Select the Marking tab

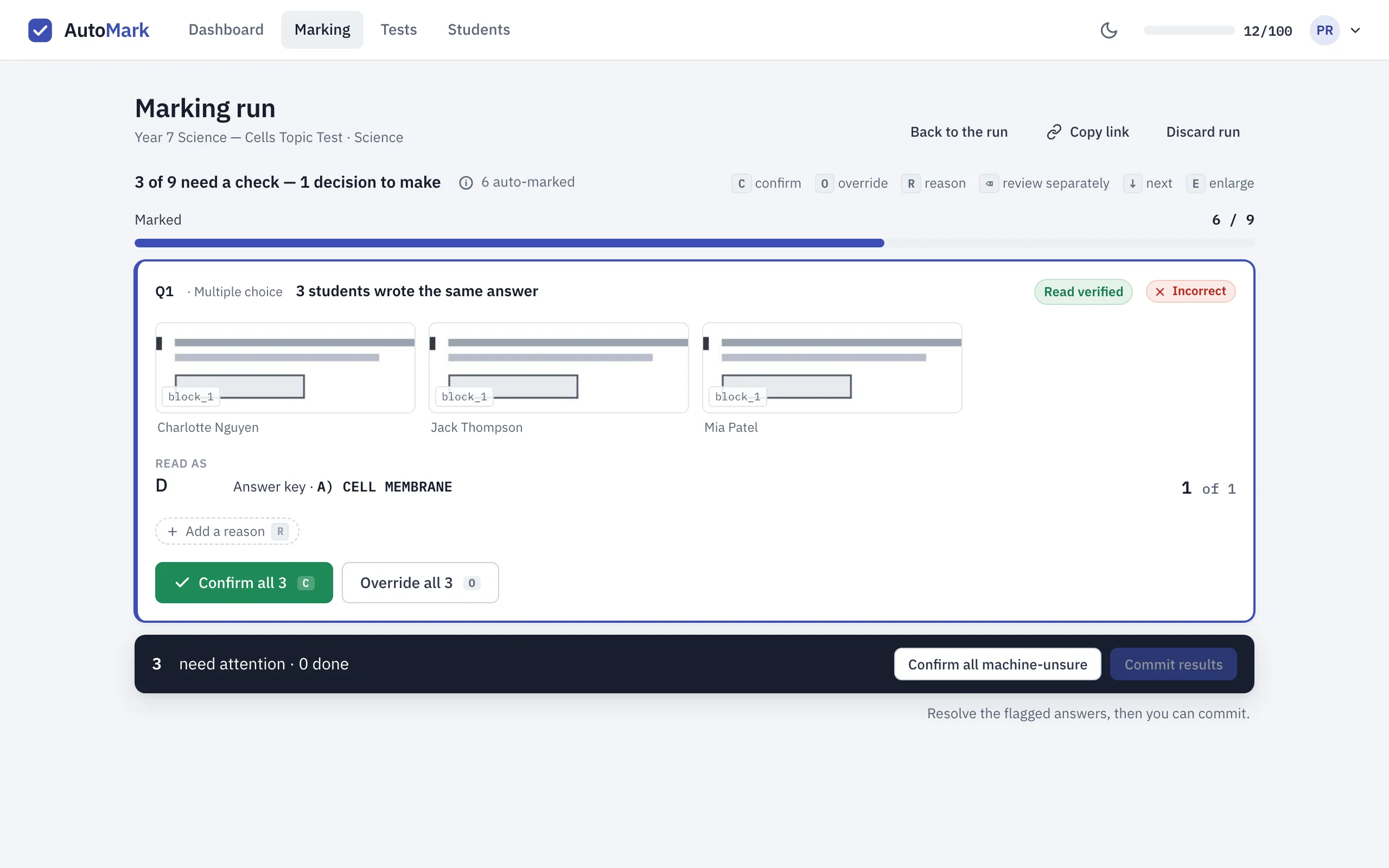[322, 30]
